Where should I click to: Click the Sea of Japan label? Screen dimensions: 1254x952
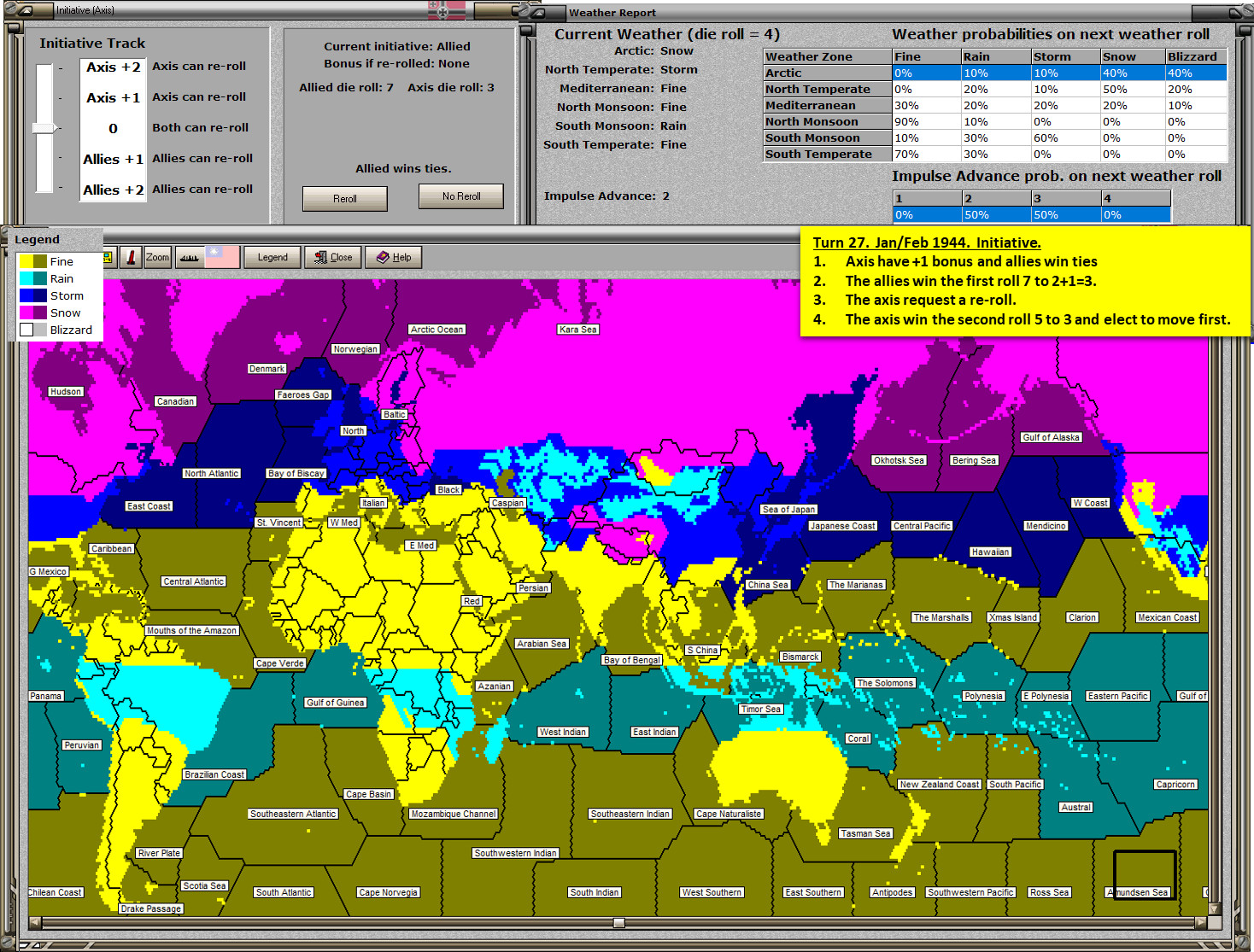788,509
